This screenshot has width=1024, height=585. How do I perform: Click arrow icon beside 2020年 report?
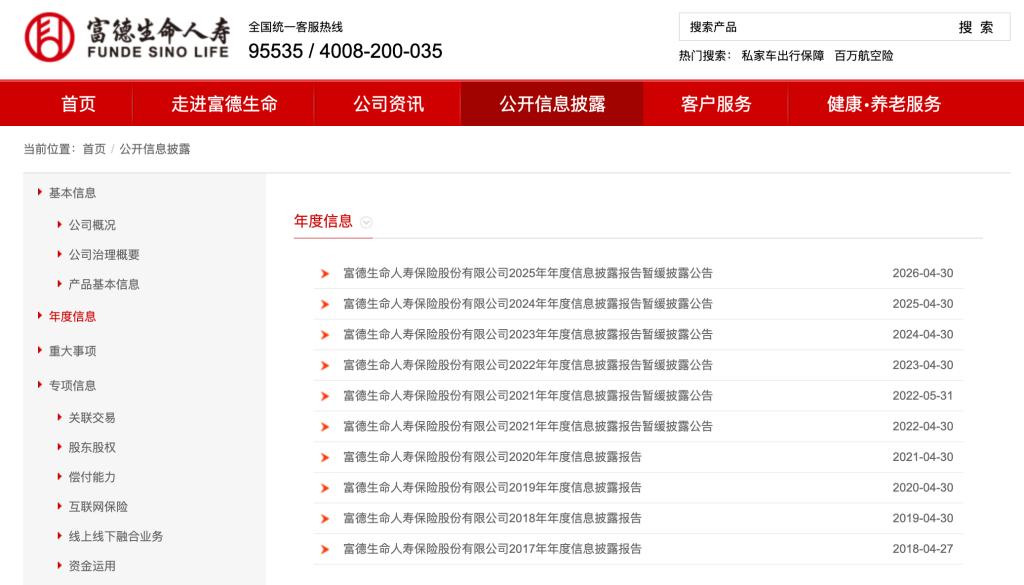325,458
